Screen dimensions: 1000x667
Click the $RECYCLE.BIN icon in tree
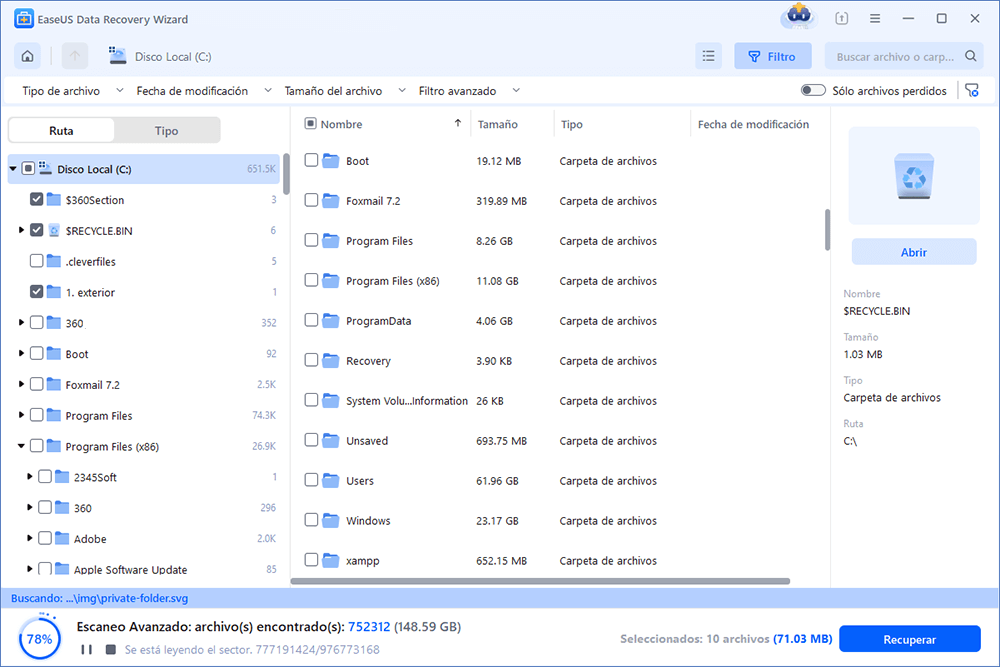click(54, 230)
